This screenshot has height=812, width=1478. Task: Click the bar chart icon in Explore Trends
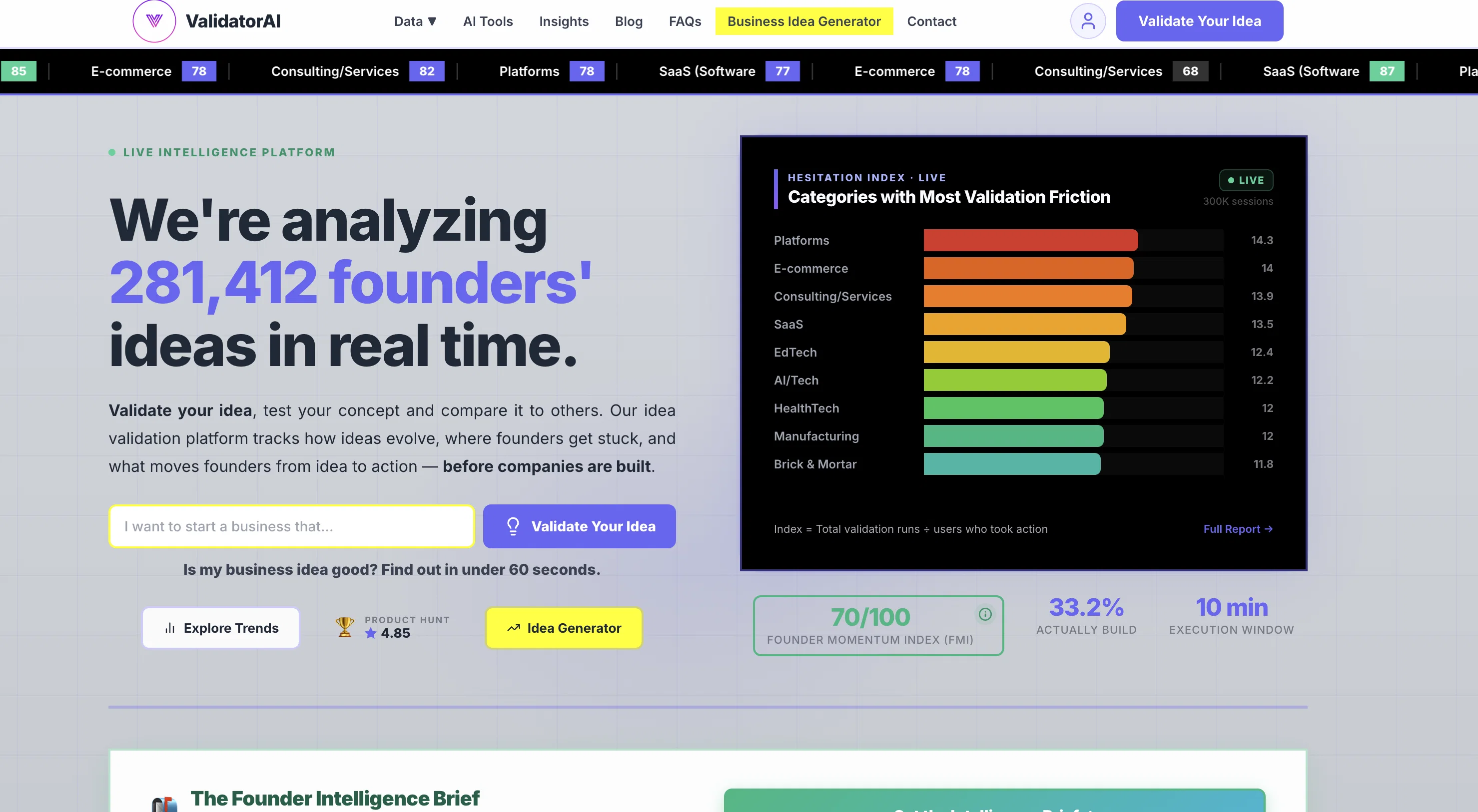(170, 628)
